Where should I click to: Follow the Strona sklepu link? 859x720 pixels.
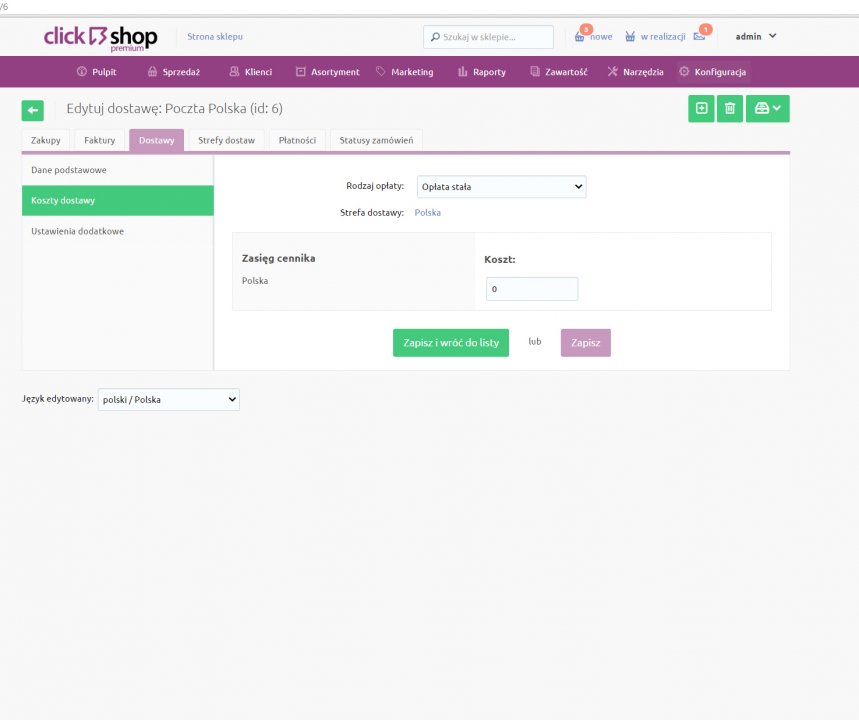(x=215, y=37)
